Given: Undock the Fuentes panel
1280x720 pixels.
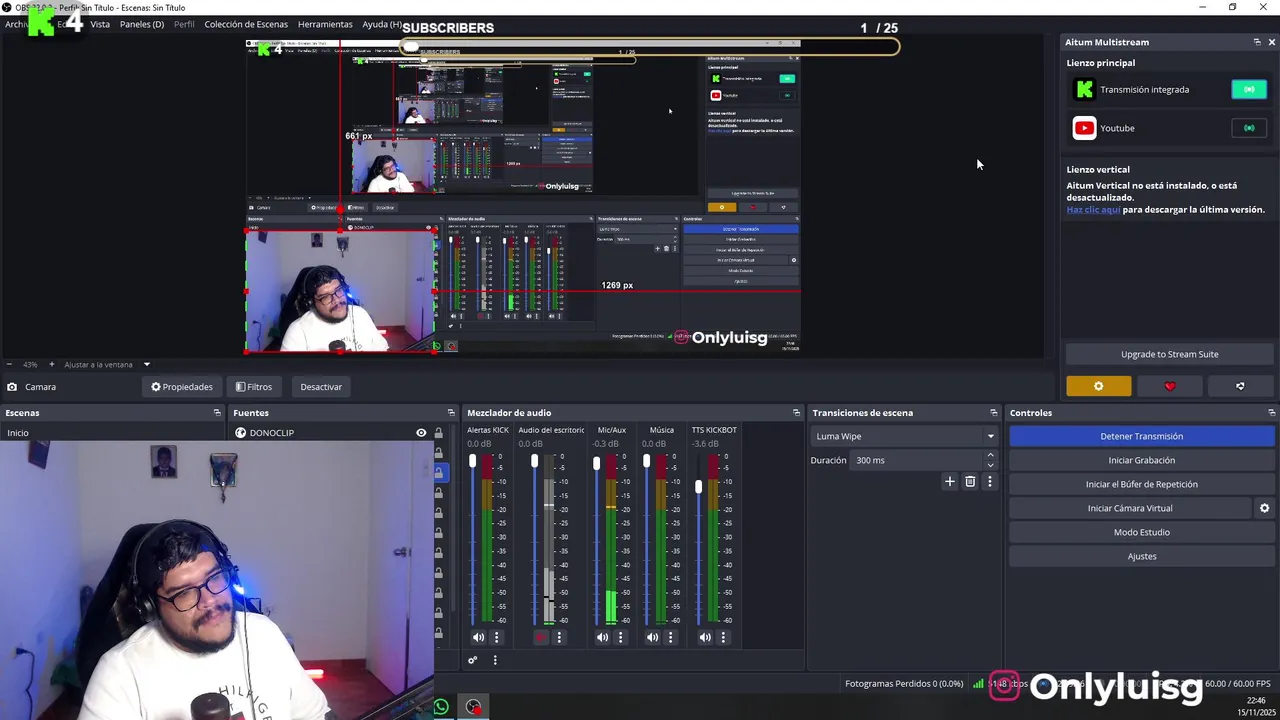Looking at the screenshot, I should tap(451, 413).
